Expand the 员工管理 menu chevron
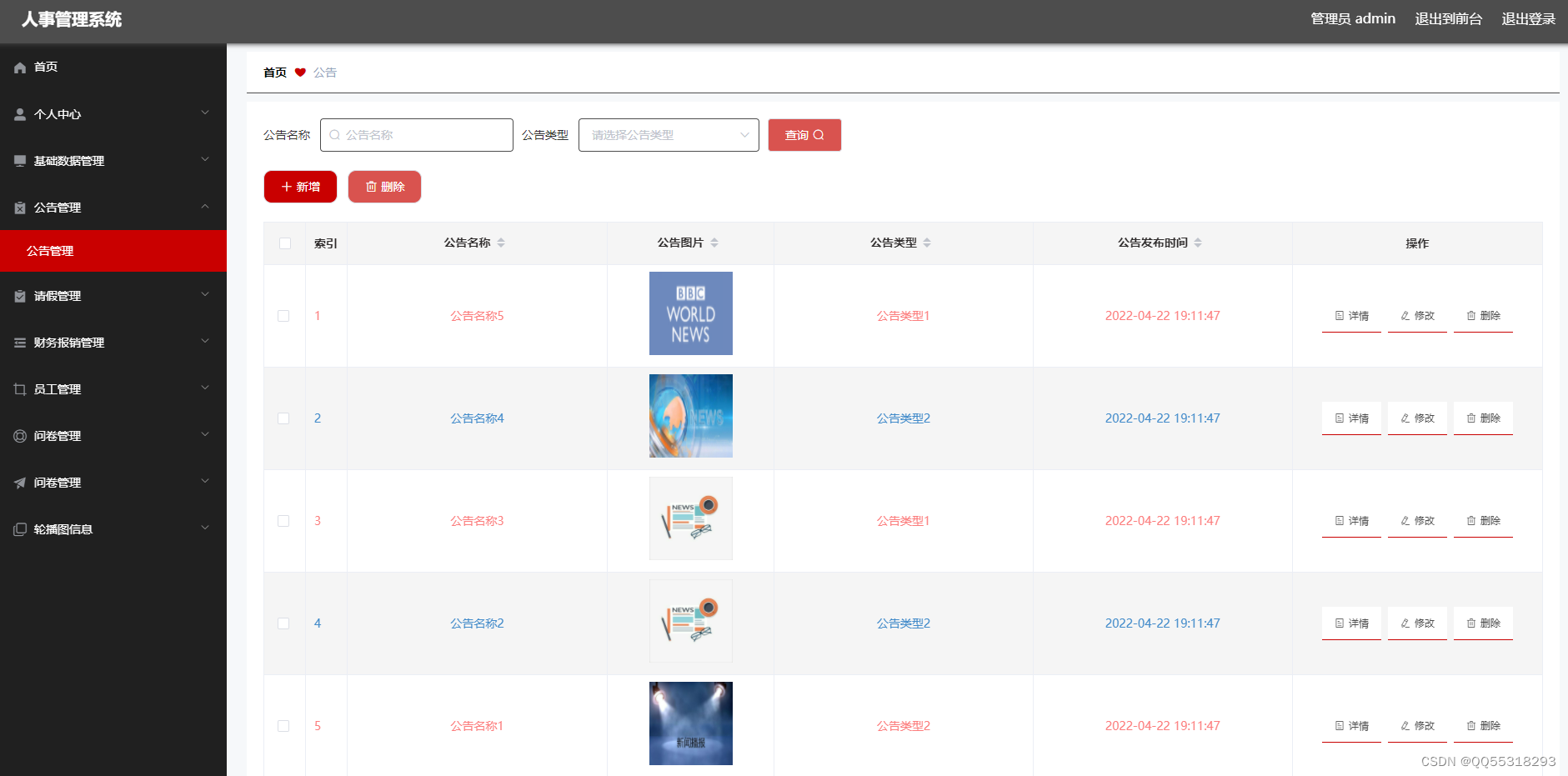 [205, 388]
